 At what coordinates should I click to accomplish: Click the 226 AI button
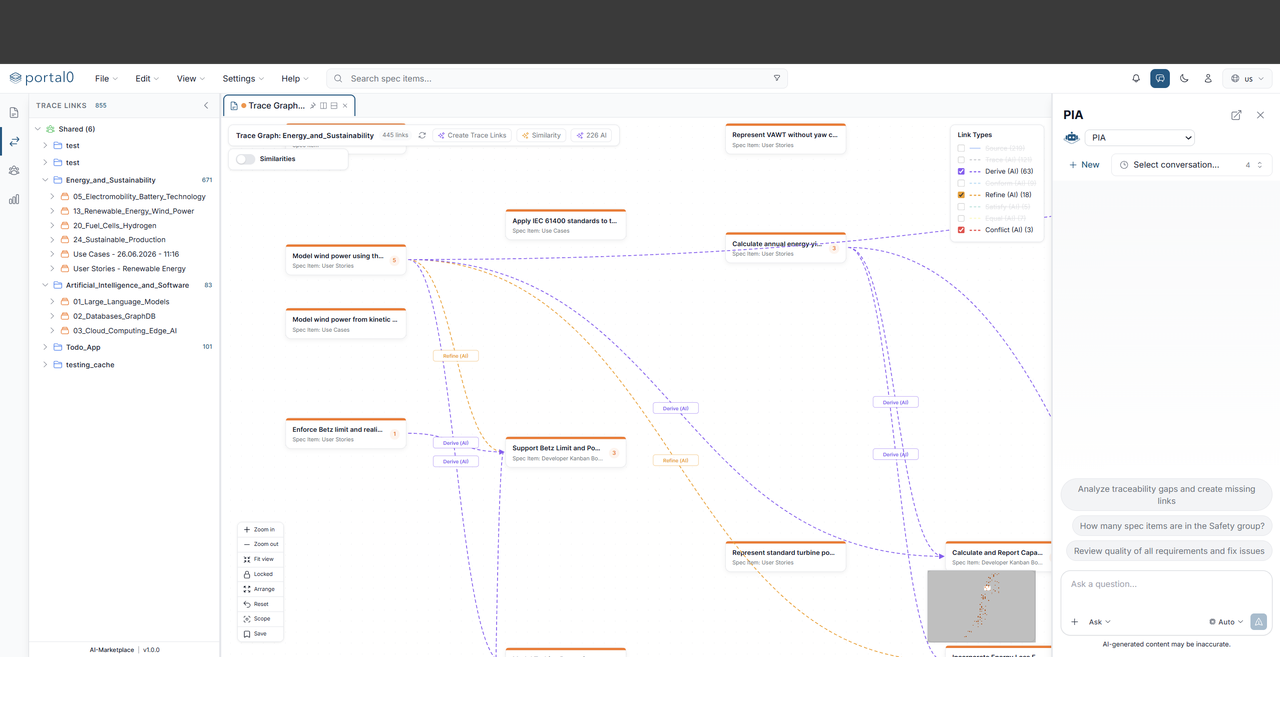point(592,135)
